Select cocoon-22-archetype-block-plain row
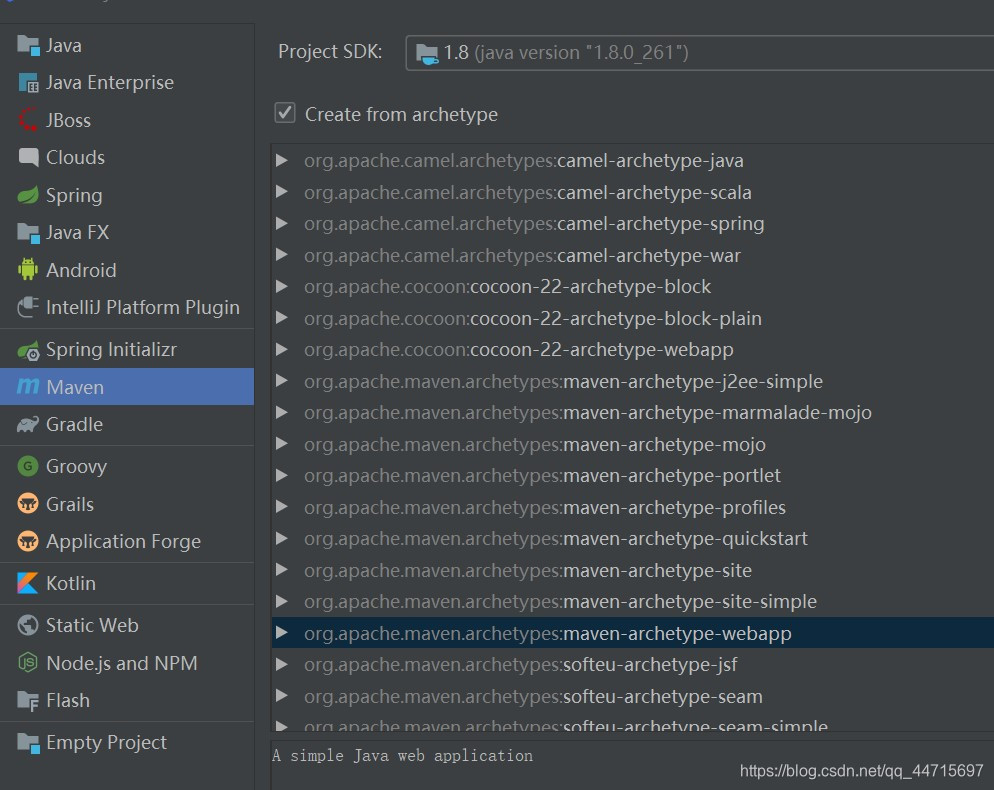Image resolution: width=994 pixels, height=790 pixels. (x=633, y=318)
